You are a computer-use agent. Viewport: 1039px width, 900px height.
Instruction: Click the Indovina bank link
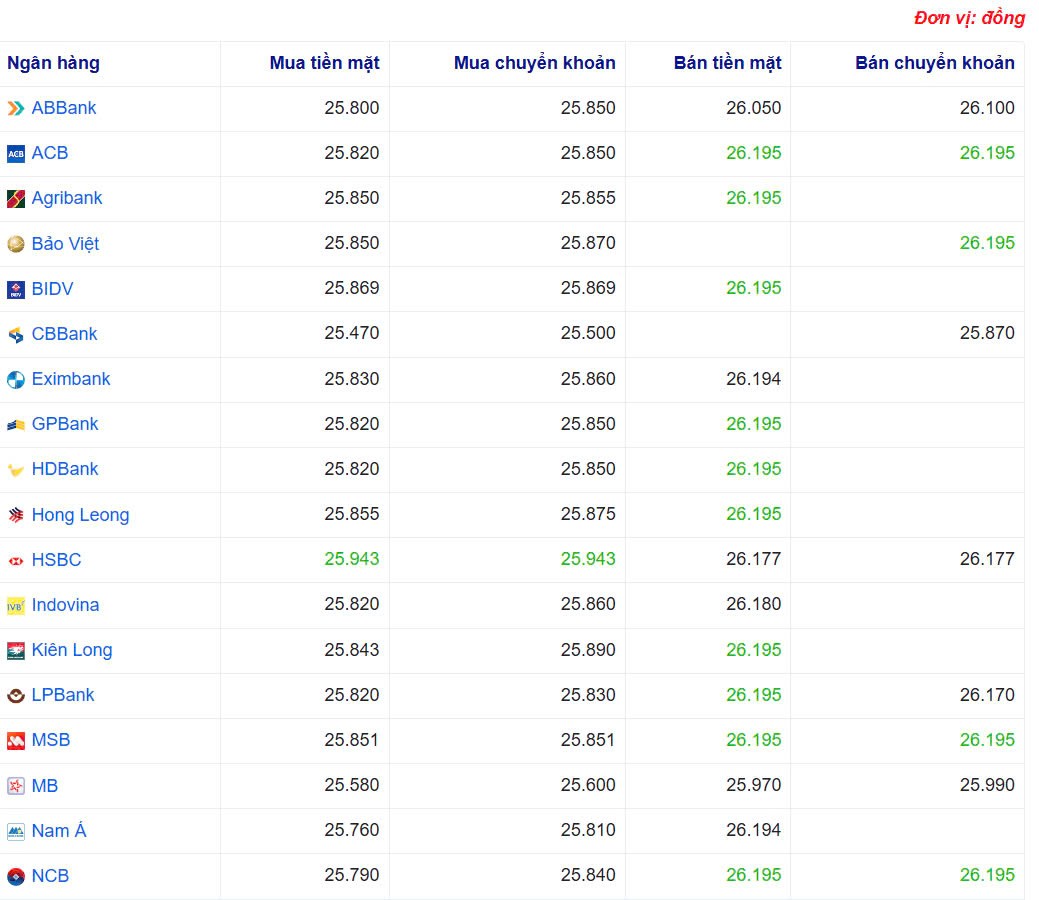pyautogui.click(x=65, y=604)
